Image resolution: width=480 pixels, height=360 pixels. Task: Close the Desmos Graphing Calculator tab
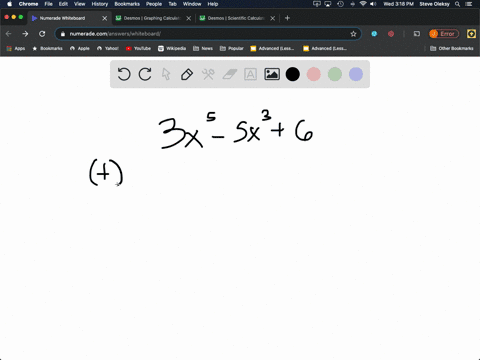(x=189, y=18)
